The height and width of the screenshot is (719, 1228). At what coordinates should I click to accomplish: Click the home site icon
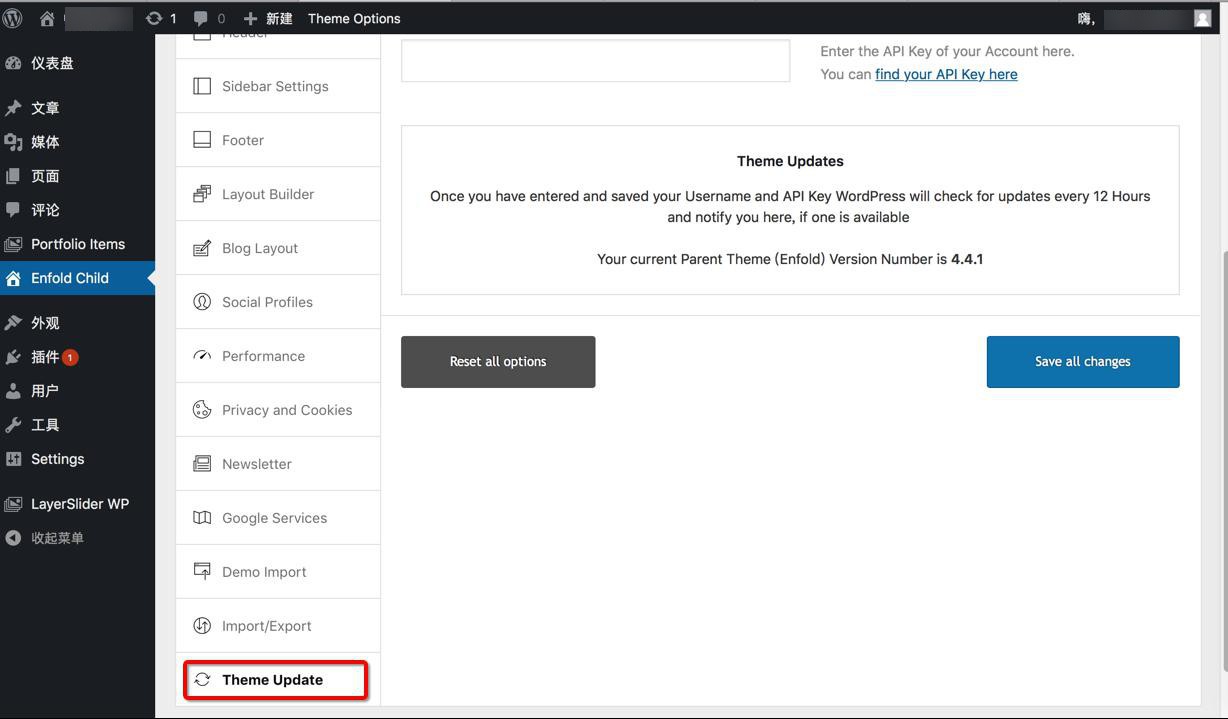point(47,18)
